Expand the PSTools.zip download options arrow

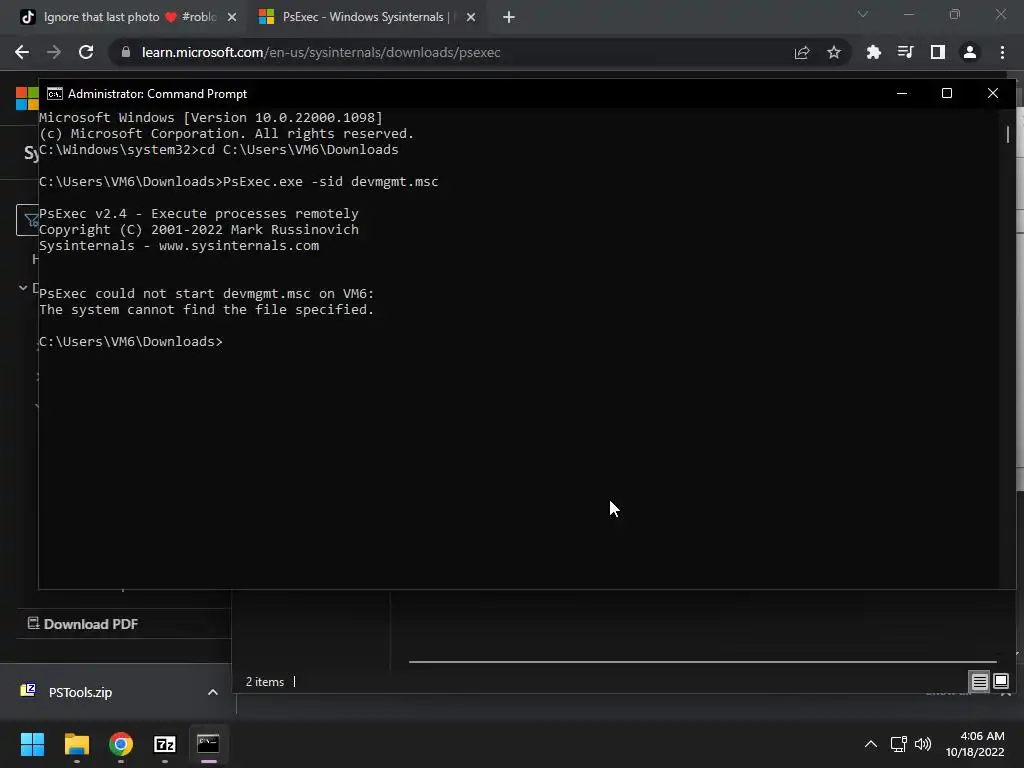213,692
